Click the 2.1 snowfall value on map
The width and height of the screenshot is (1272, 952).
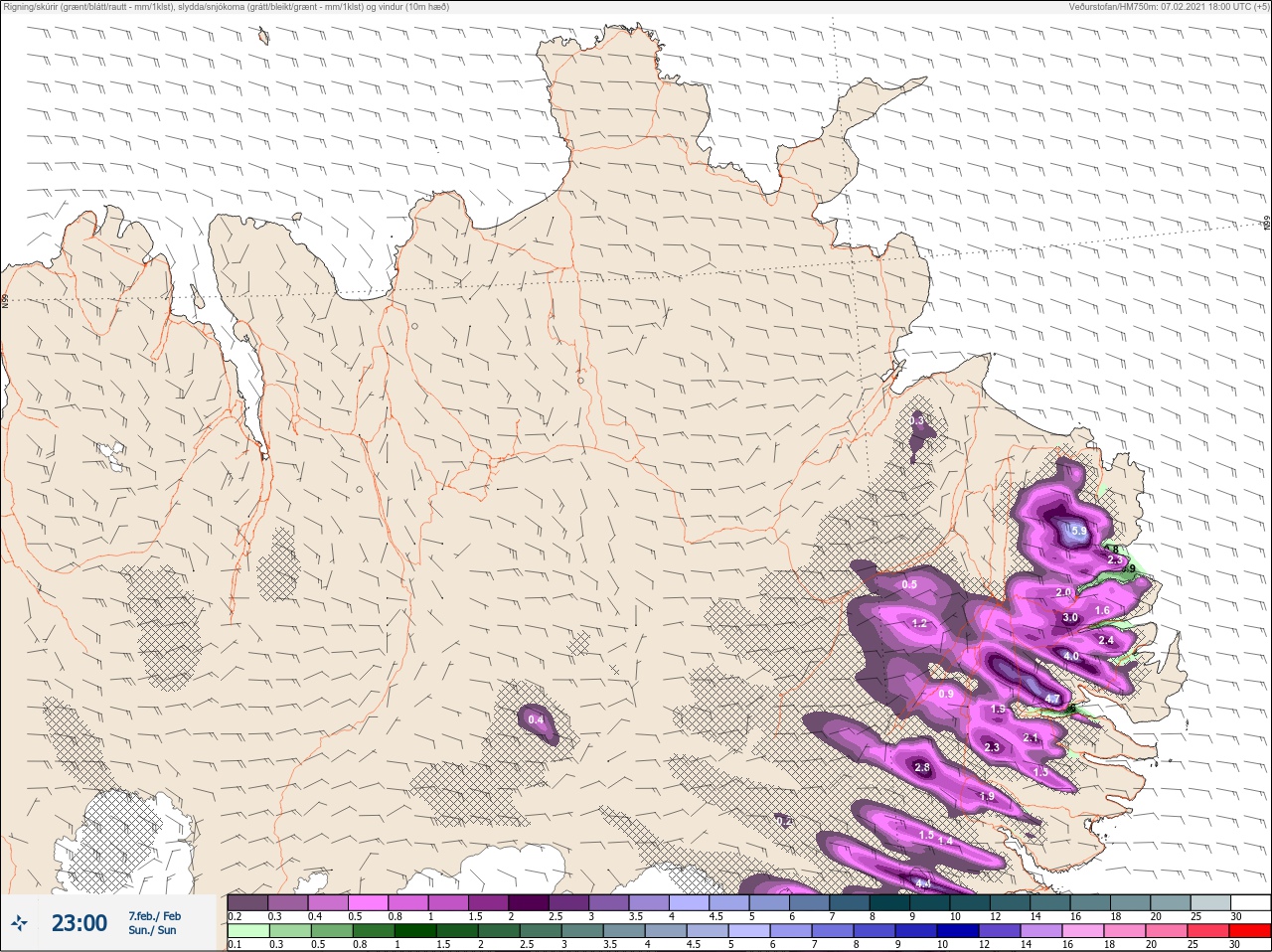(x=1031, y=737)
